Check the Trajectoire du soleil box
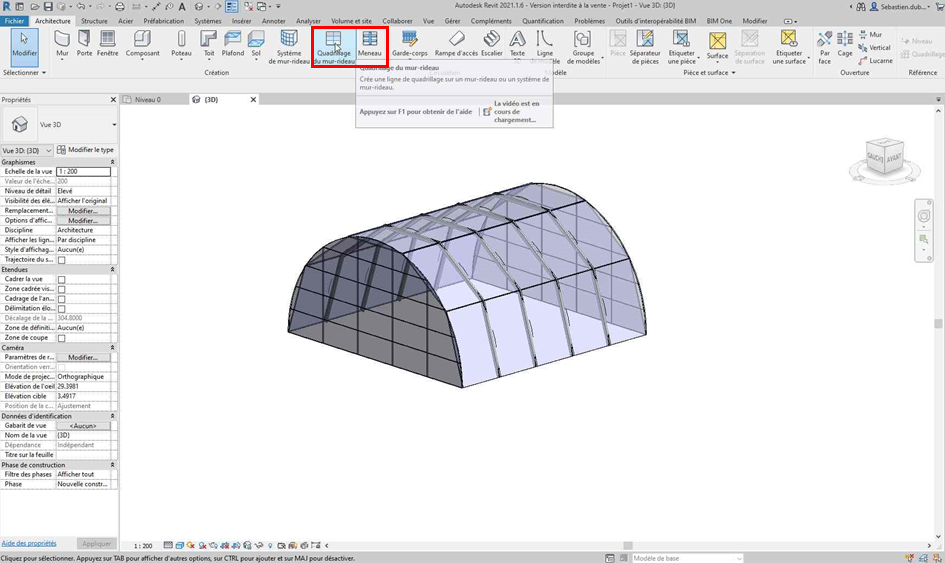Viewport: 945px width, 563px height. point(62,260)
